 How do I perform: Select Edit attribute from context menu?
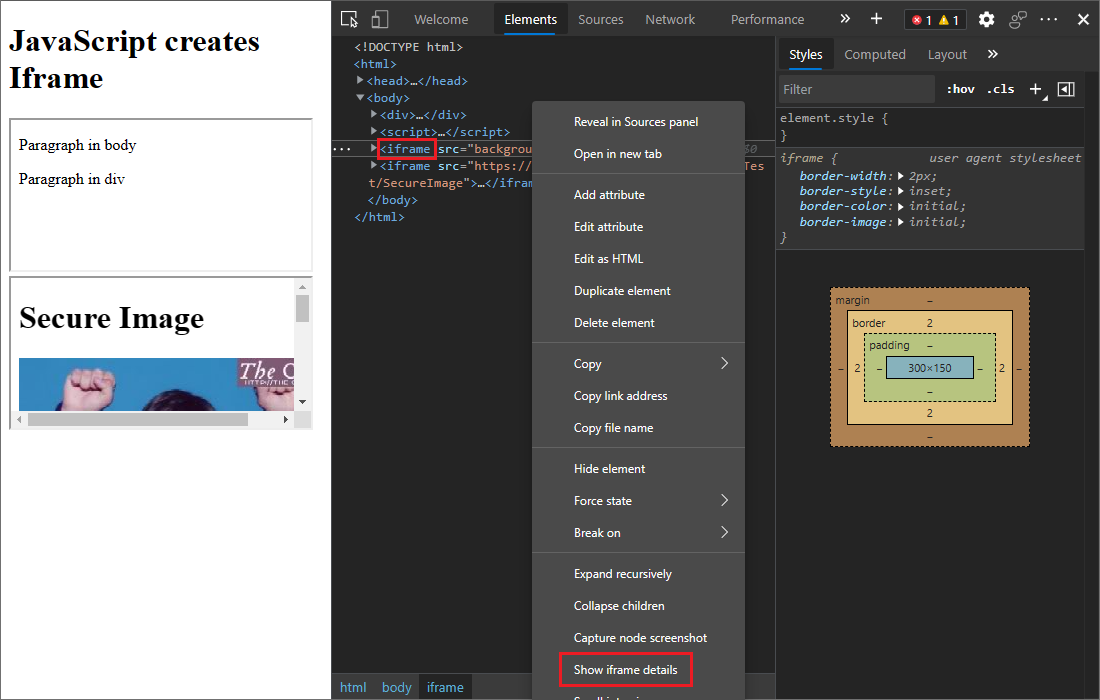point(638,227)
